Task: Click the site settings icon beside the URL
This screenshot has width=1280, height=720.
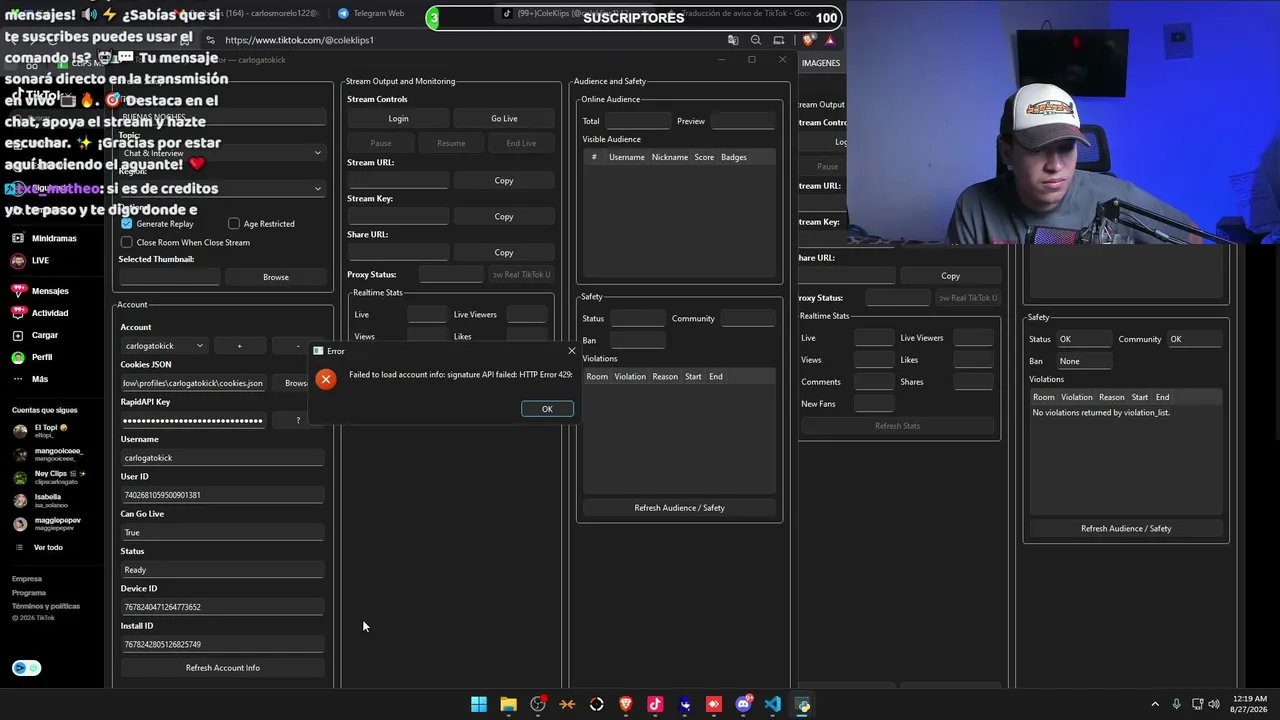Action: tap(210, 40)
